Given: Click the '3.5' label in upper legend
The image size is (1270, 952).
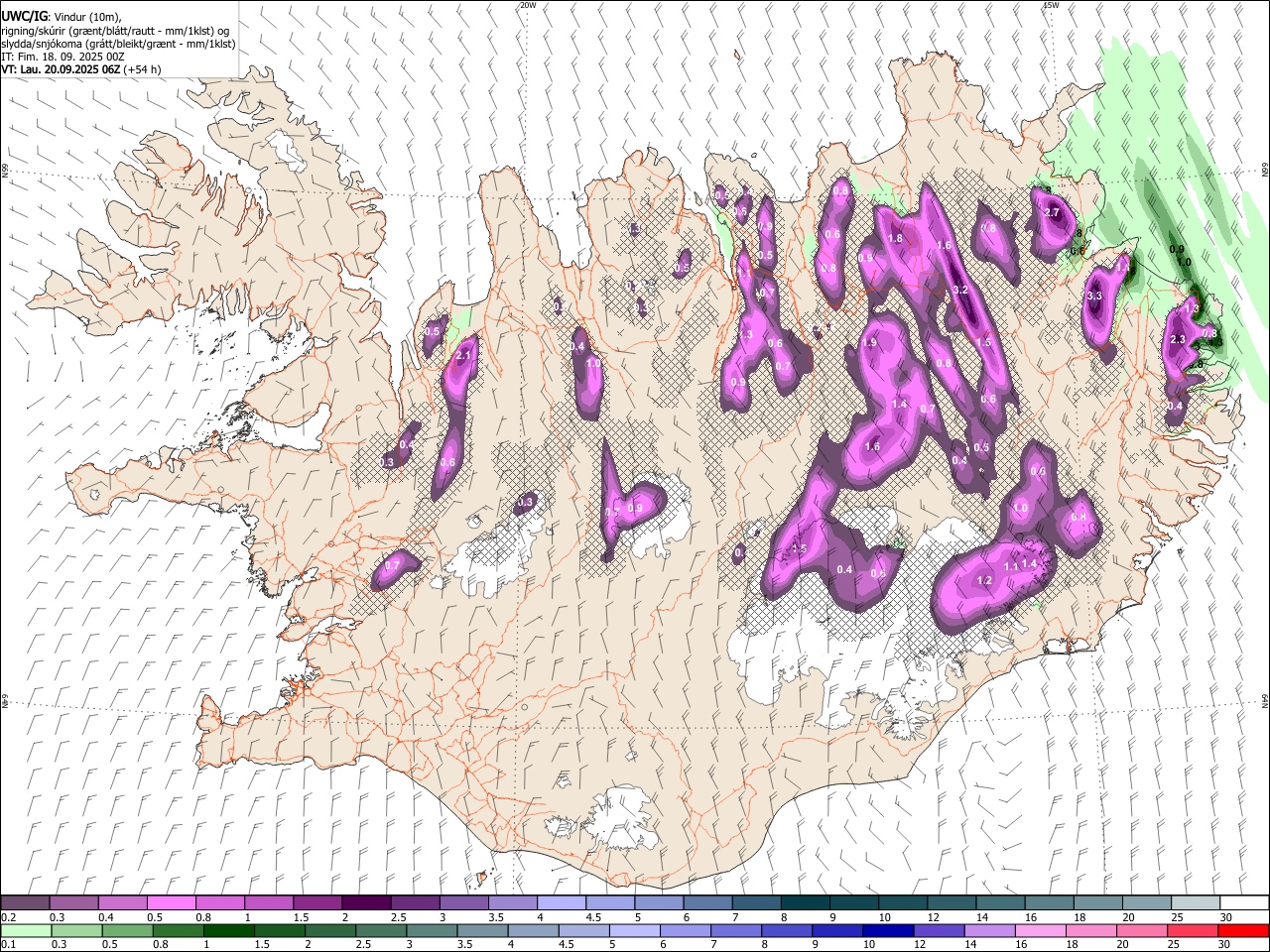Looking at the screenshot, I should click(496, 917).
